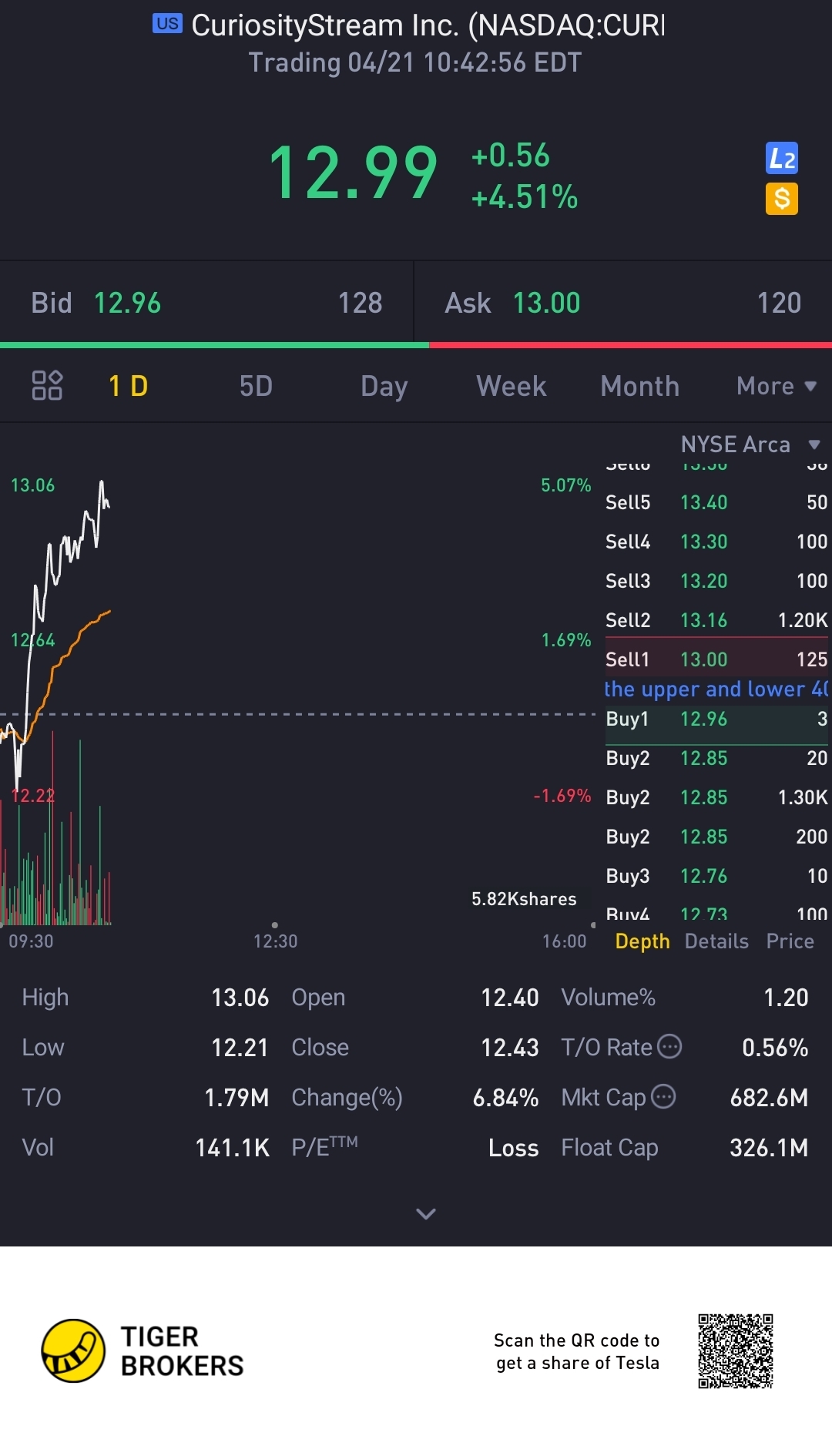Image resolution: width=832 pixels, height=1456 pixels.
Task: Expand stats with the down chevron
Action: click(x=426, y=1214)
